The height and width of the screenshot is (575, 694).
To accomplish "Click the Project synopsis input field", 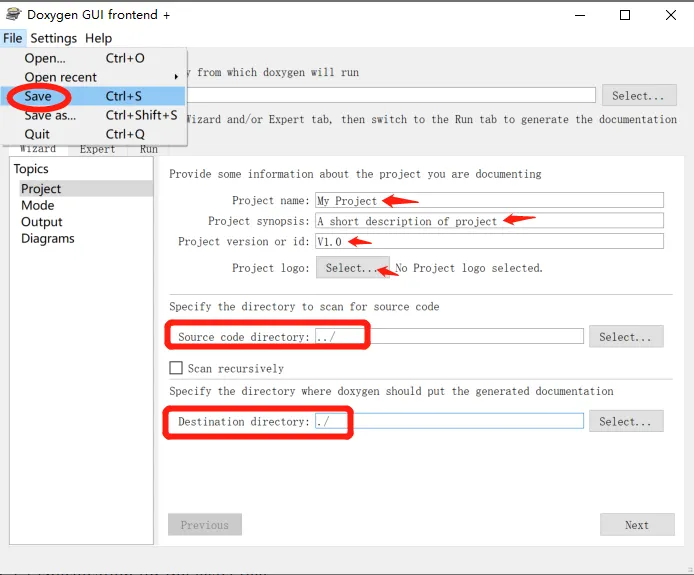I will click(x=490, y=220).
